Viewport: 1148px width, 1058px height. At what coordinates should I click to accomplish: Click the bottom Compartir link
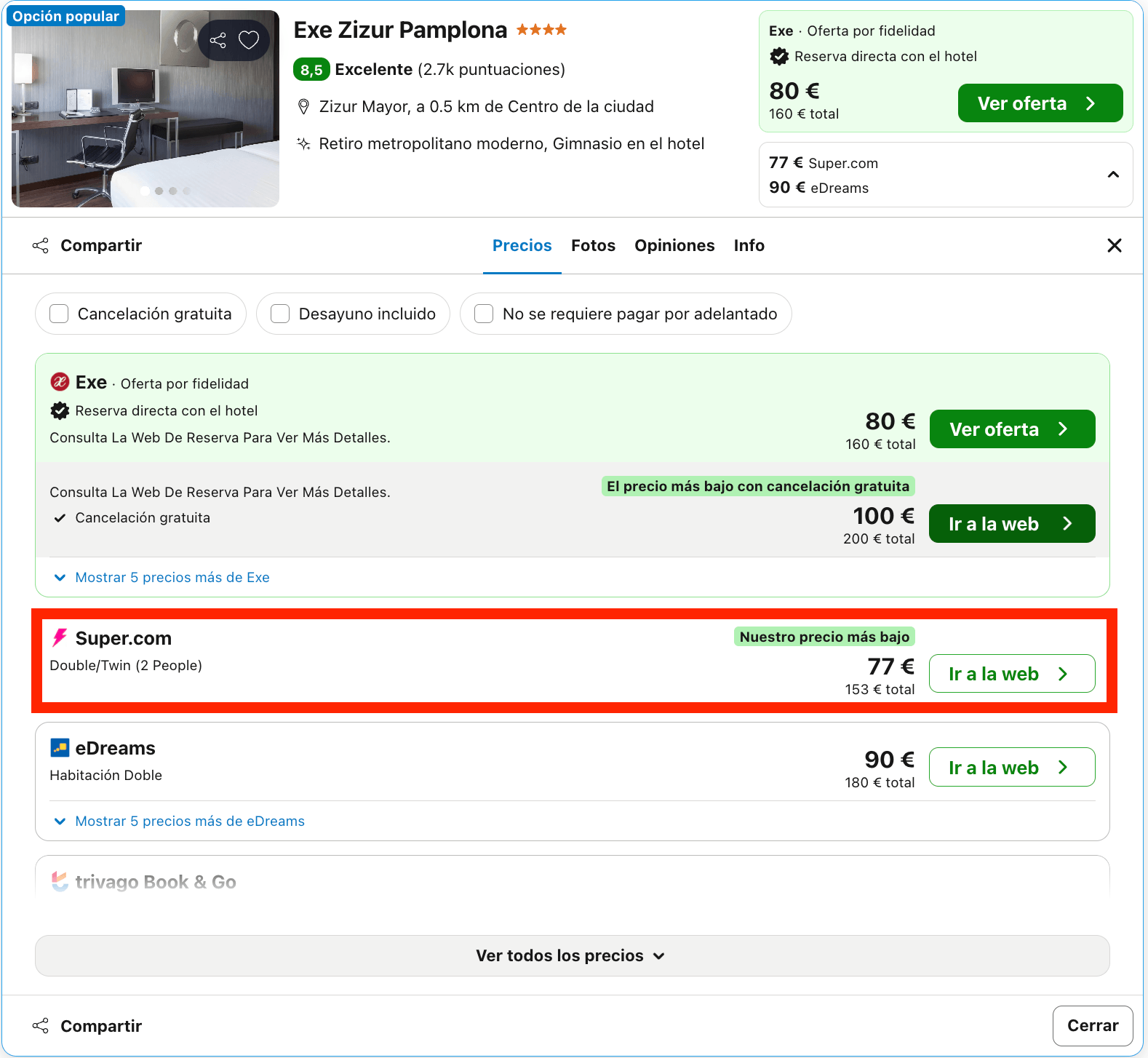101,1026
